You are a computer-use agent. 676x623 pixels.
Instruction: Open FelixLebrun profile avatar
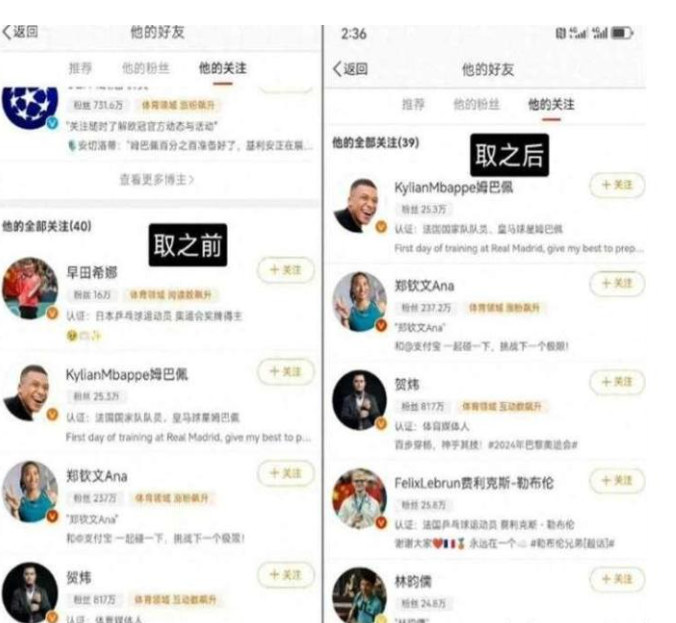(360, 498)
